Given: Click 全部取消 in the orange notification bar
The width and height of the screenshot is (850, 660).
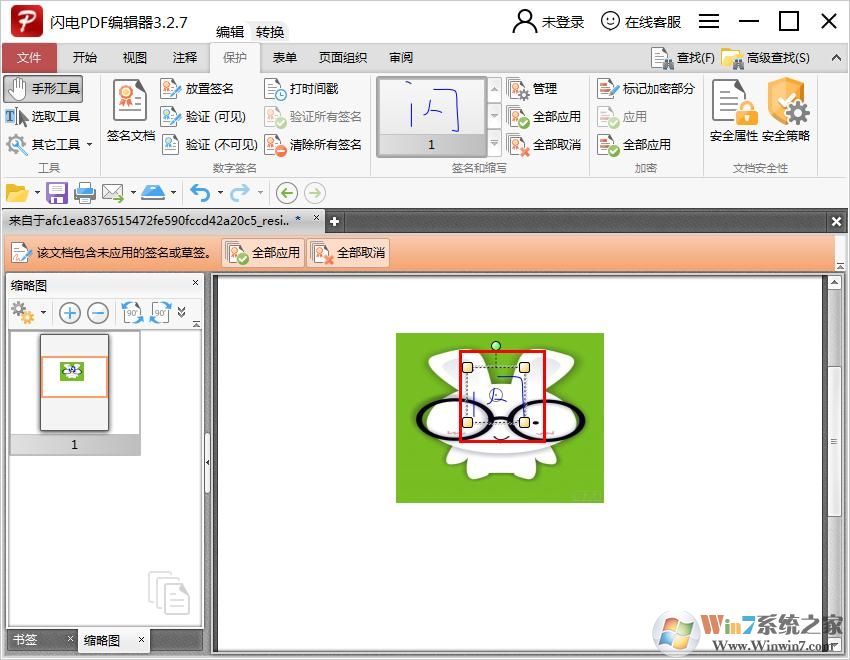Looking at the screenshot, I should pyautogui.click(x=349, y=253).
